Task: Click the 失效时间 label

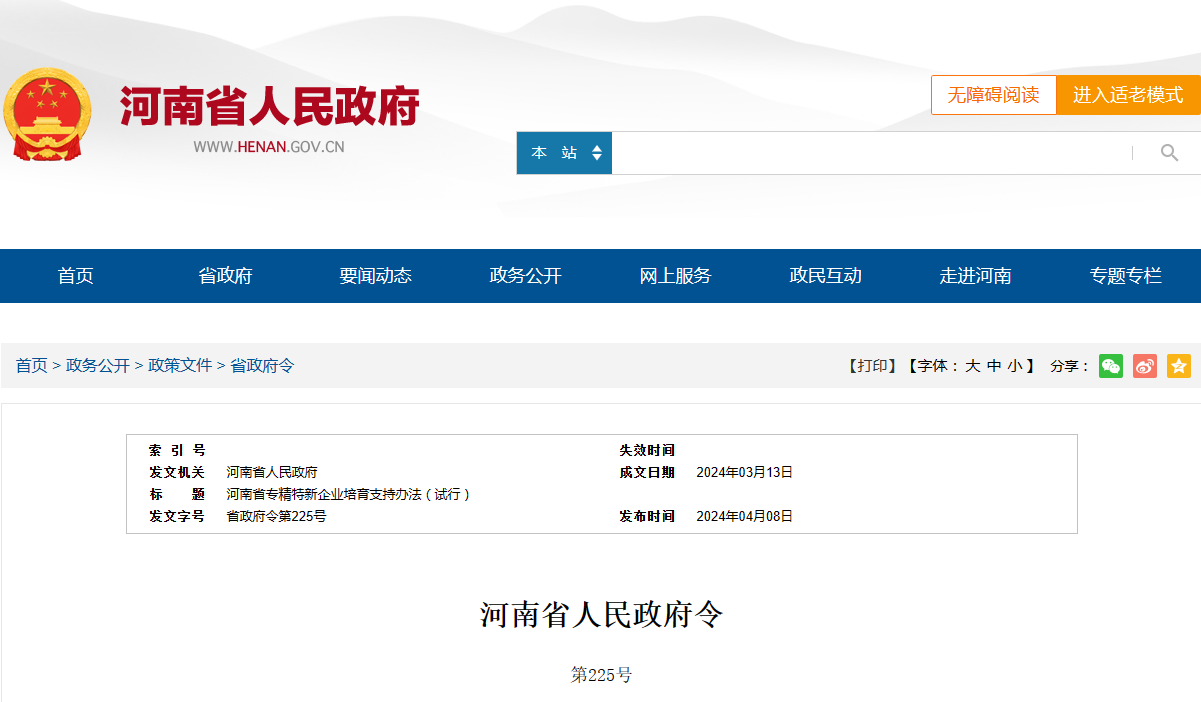Action: pyautogui.click(x=647, y=450)
